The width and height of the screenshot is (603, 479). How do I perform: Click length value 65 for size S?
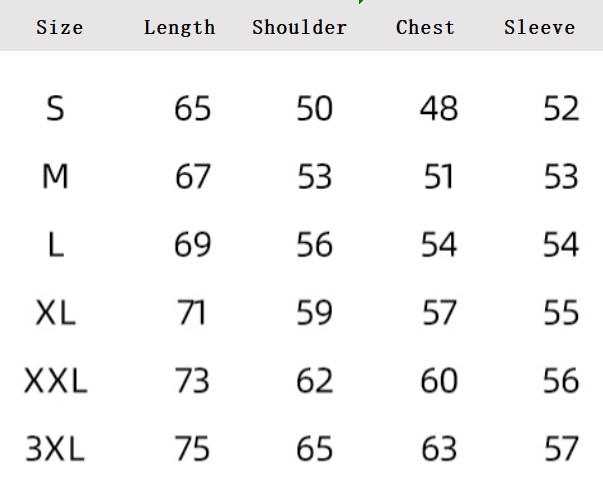[192, 108]
